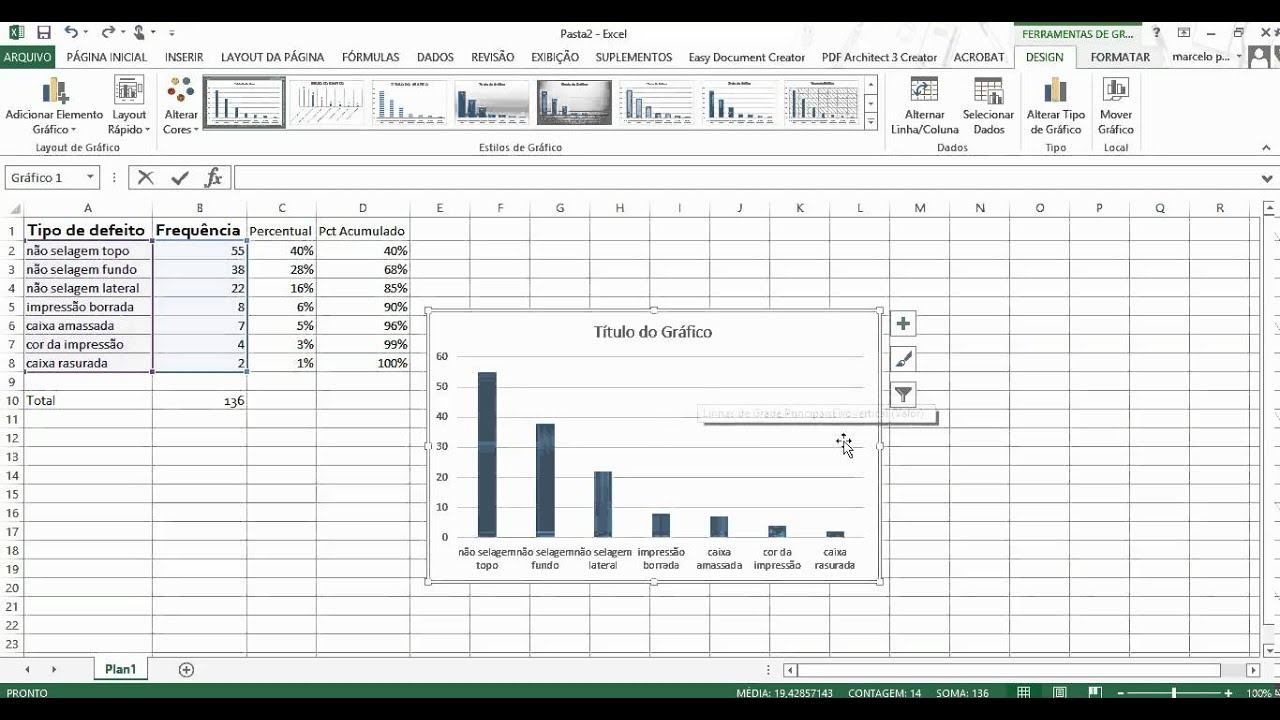Switch to Page Break Preview in status bar
Viewport: 1280px width, 720px height.
pos(1095,693)
